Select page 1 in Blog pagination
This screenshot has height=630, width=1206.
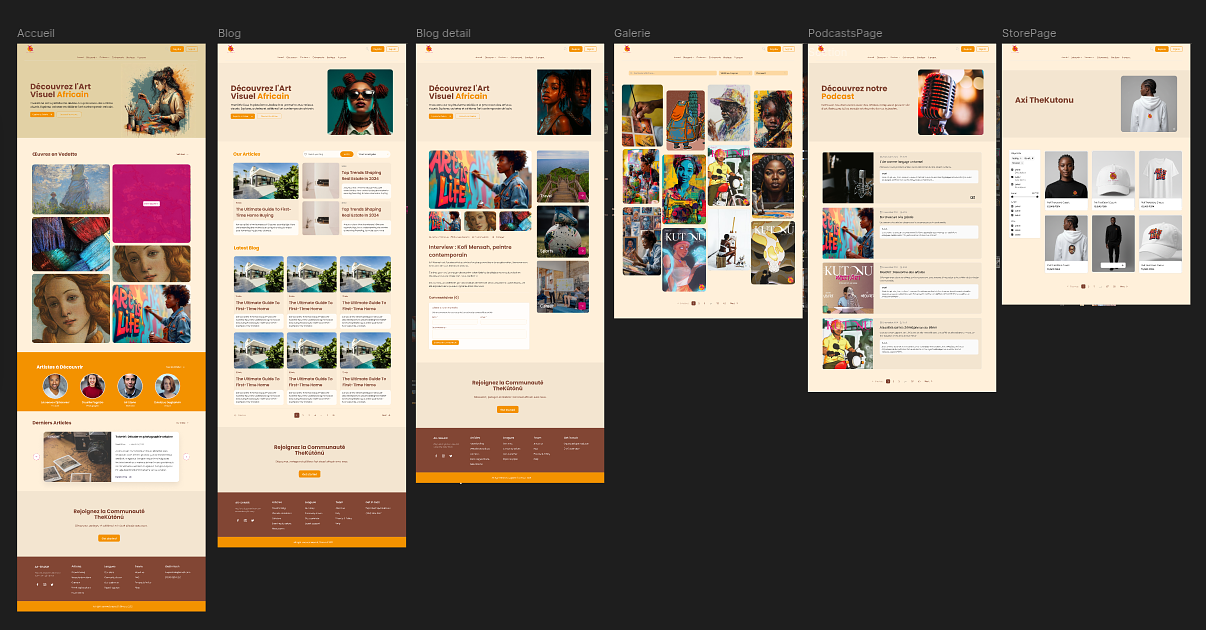tap(296, 414)
